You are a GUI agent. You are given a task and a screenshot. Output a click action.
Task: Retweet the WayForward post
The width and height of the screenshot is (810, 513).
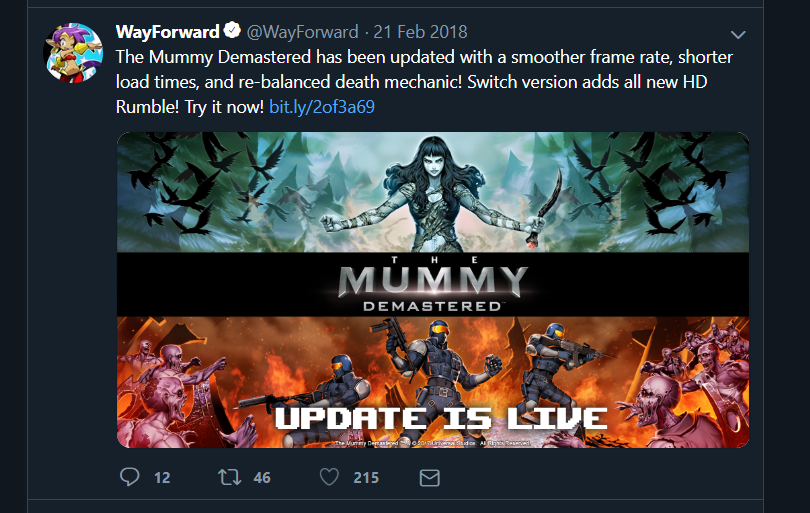pyautogui.click(x=229, y=477)
